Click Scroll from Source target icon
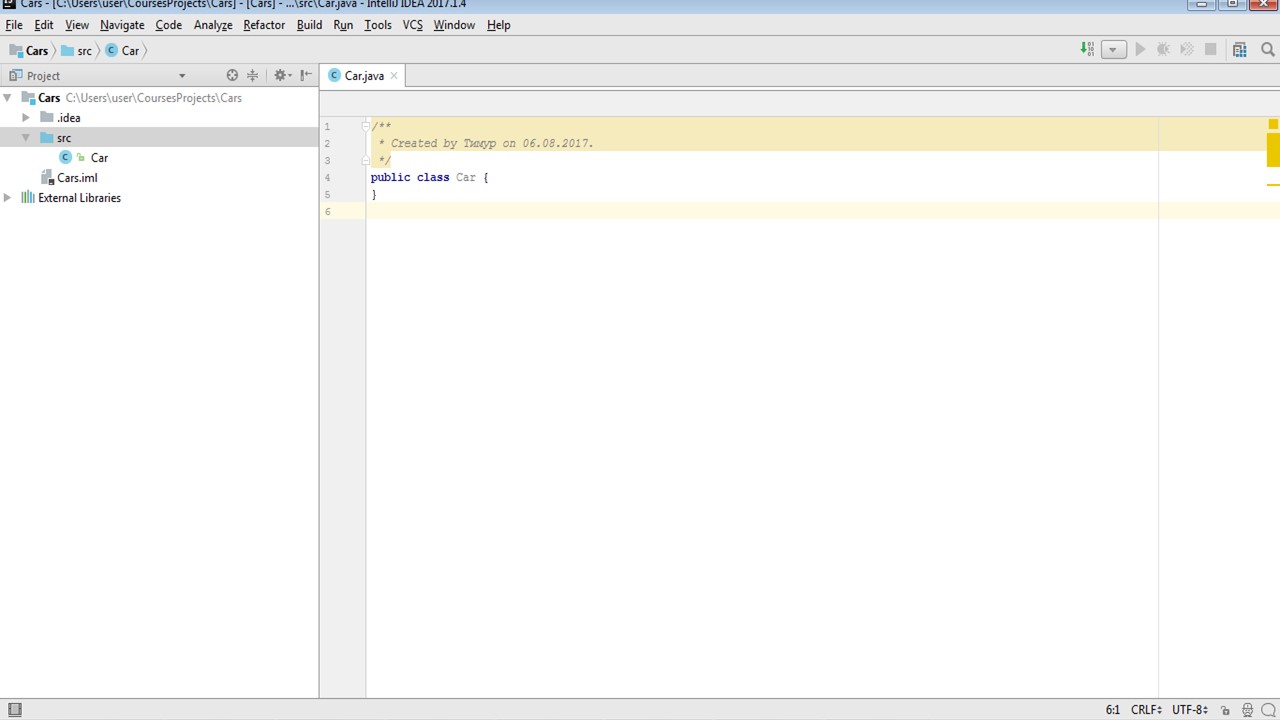Screen dimensions: 1280x720 tap(232, 75)
